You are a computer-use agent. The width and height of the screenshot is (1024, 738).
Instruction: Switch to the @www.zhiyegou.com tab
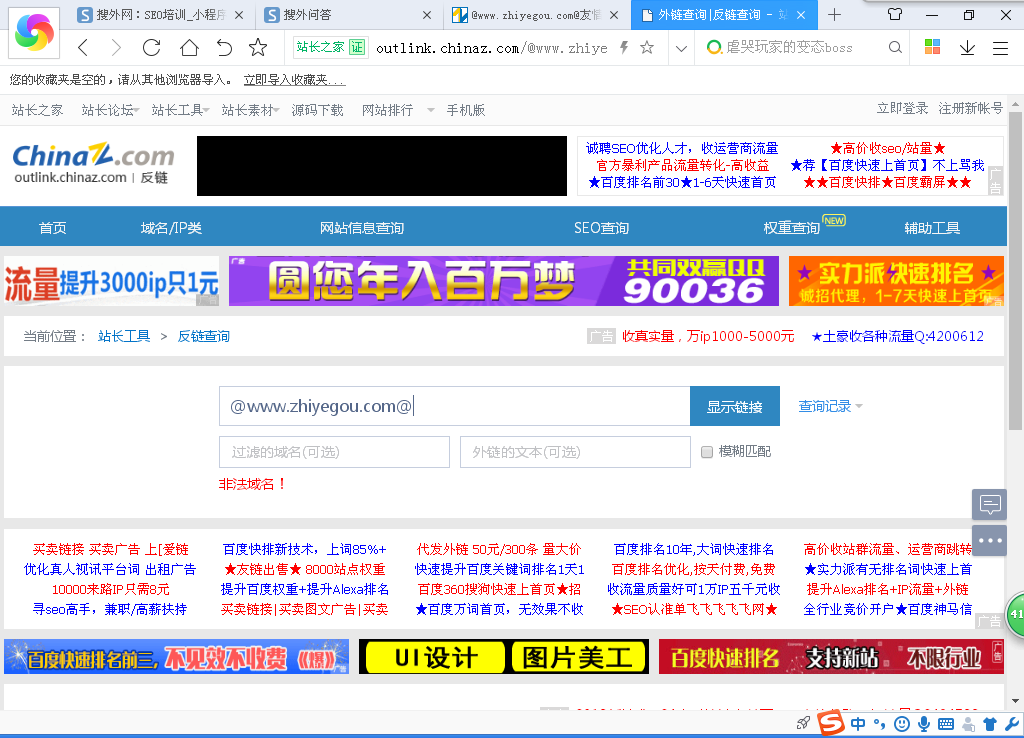(x=536, y=15)
